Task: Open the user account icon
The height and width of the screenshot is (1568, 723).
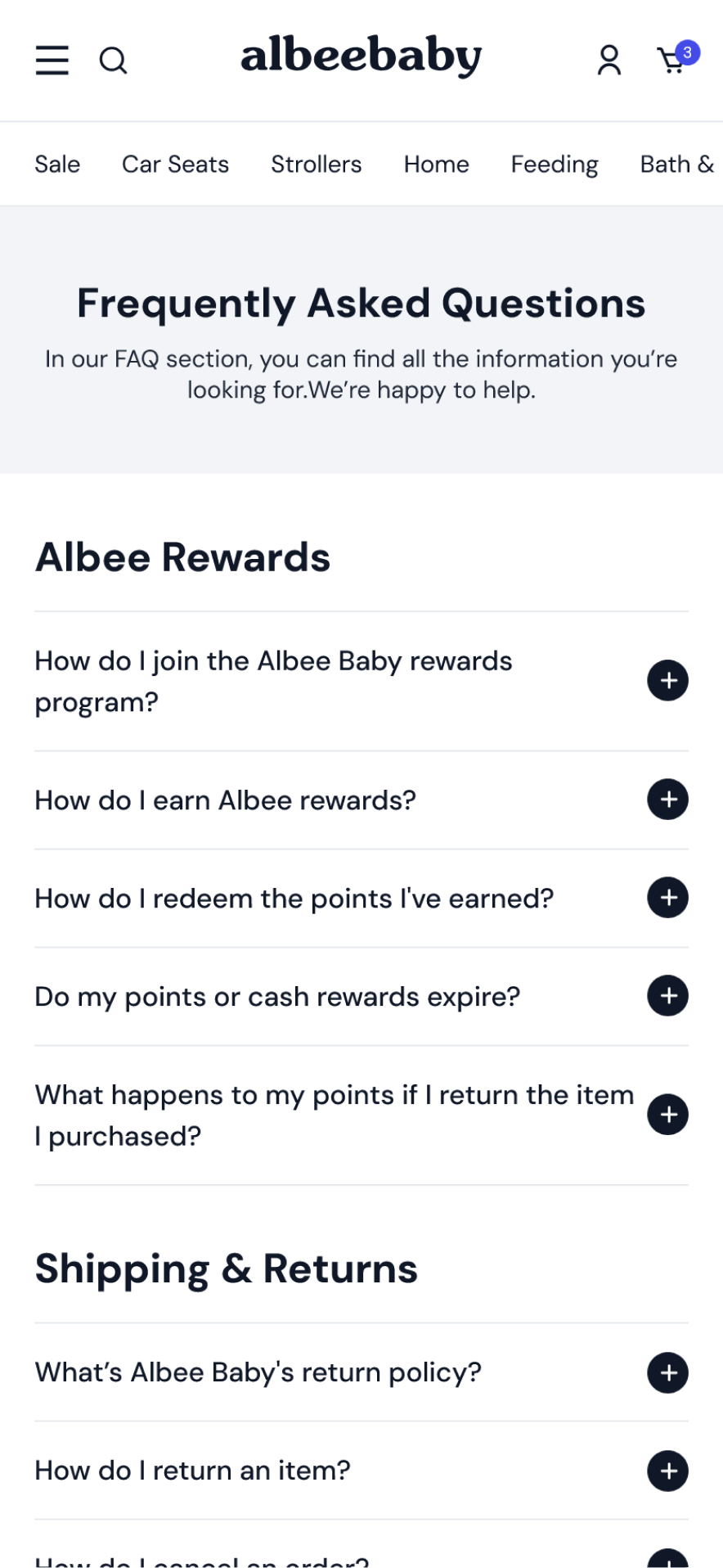Action: click(x=608, y=60)
